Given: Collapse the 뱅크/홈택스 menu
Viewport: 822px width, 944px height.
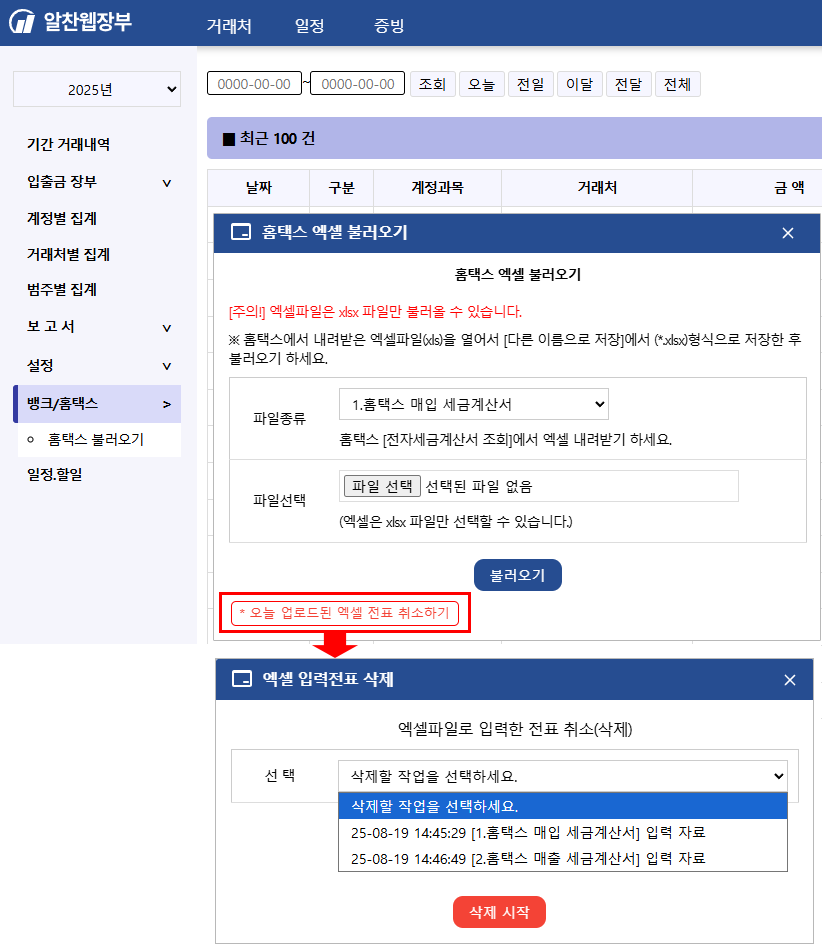Looking at the screenshot, I should tap(167, 405).
